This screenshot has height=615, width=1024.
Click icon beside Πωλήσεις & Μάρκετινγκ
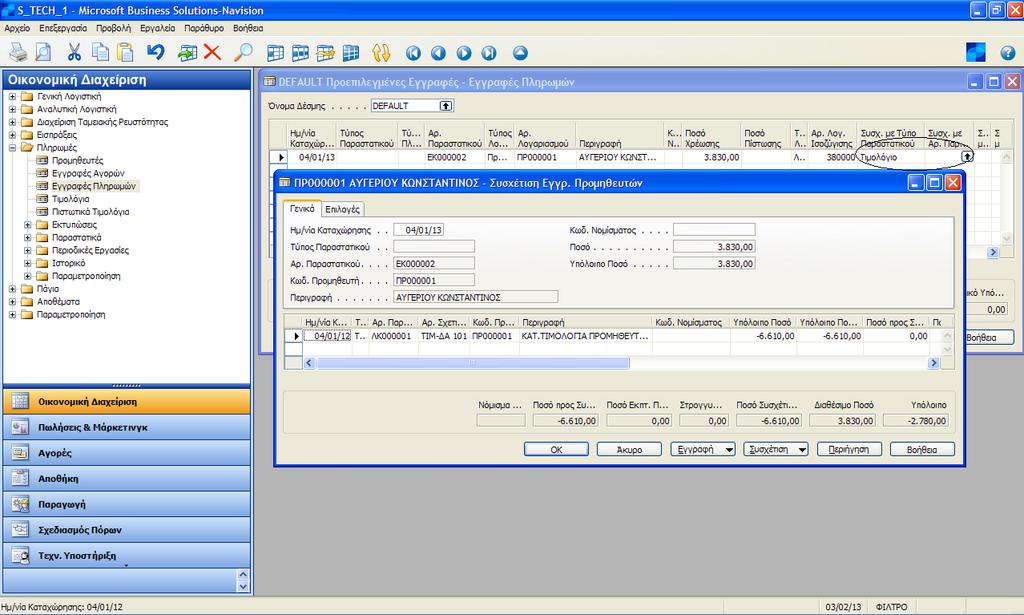20,427
